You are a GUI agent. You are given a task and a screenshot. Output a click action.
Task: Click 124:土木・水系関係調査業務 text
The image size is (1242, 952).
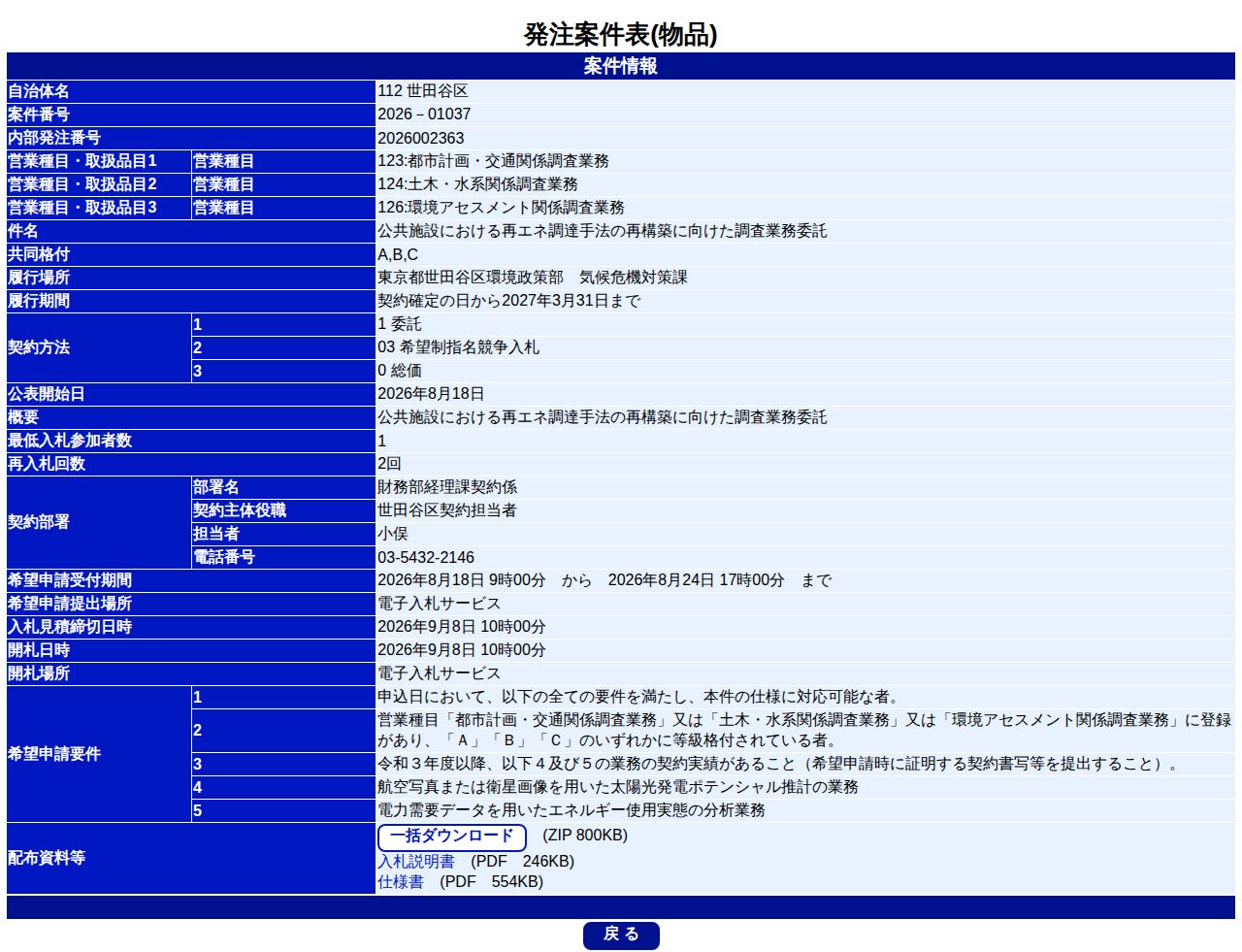coord(477,184)
